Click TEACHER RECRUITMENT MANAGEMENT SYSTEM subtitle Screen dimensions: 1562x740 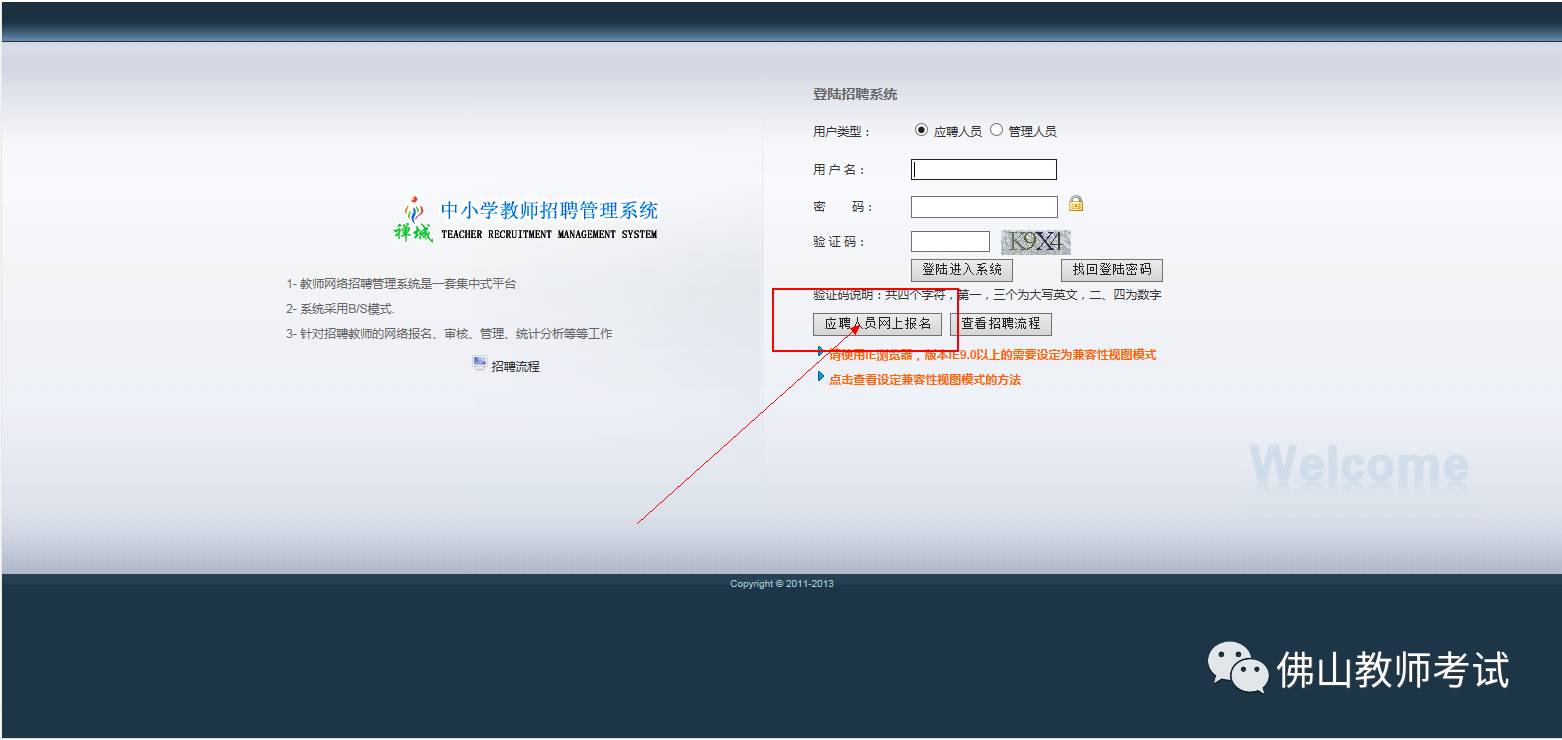[549, 235]
